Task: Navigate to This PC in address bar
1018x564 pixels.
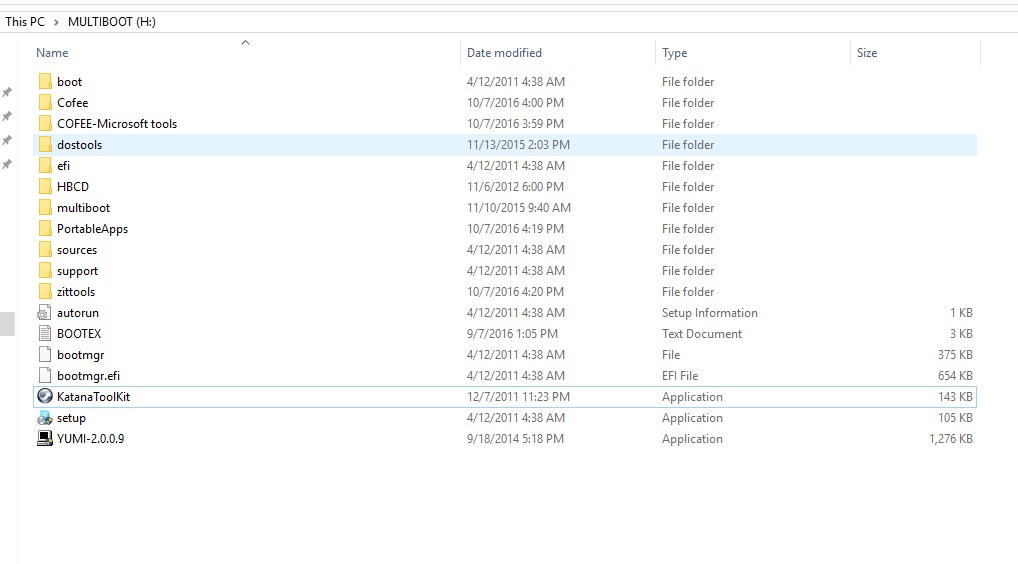Action: point(25,21)
